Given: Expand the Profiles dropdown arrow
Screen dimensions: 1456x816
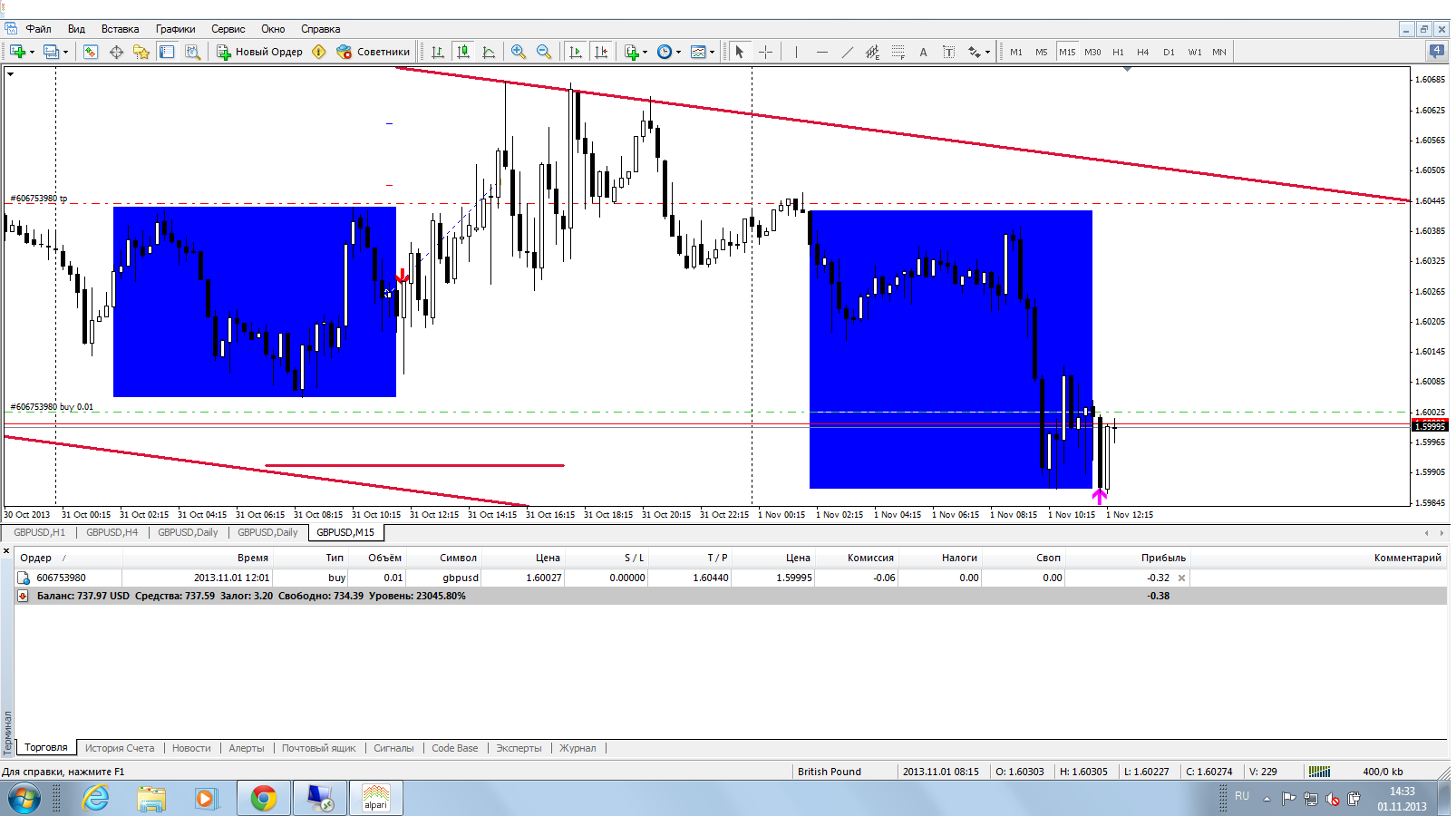Looking at the screenshot, I should [65, 52].
